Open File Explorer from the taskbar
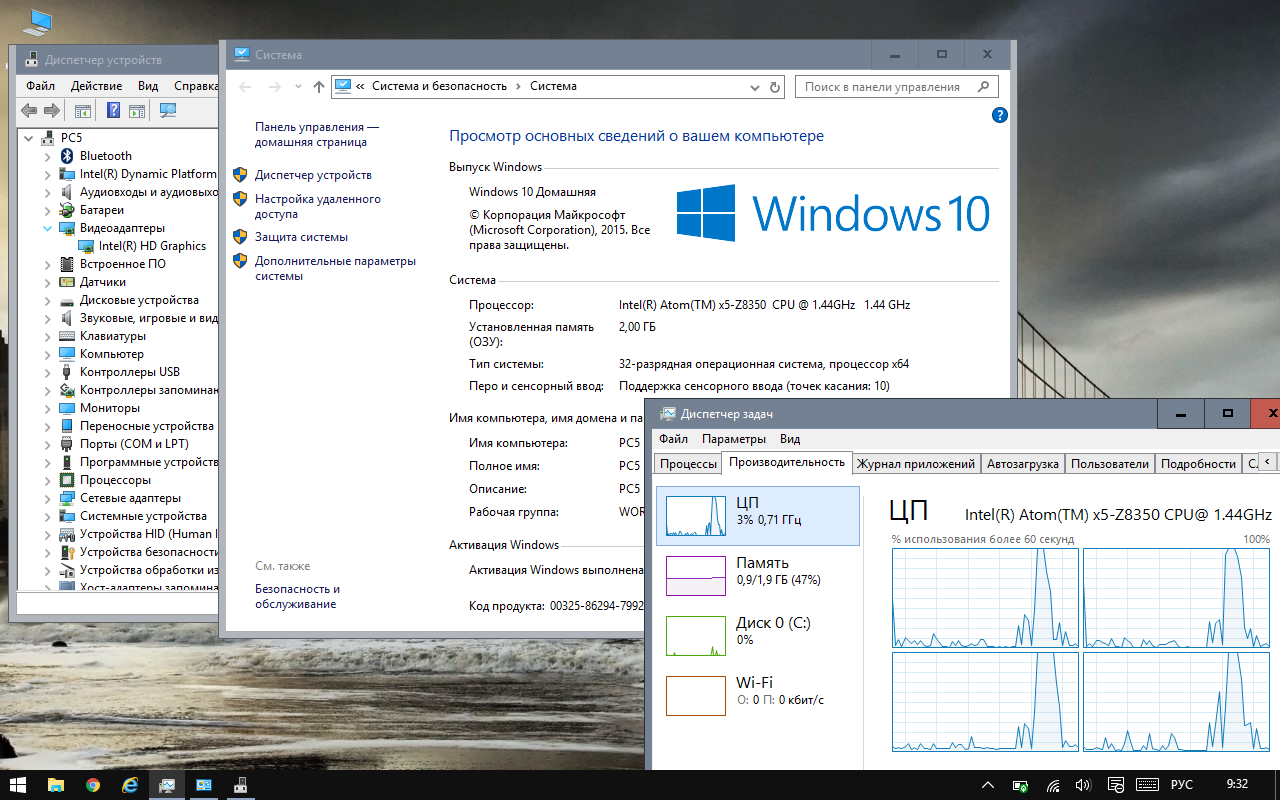 point(56,785)
